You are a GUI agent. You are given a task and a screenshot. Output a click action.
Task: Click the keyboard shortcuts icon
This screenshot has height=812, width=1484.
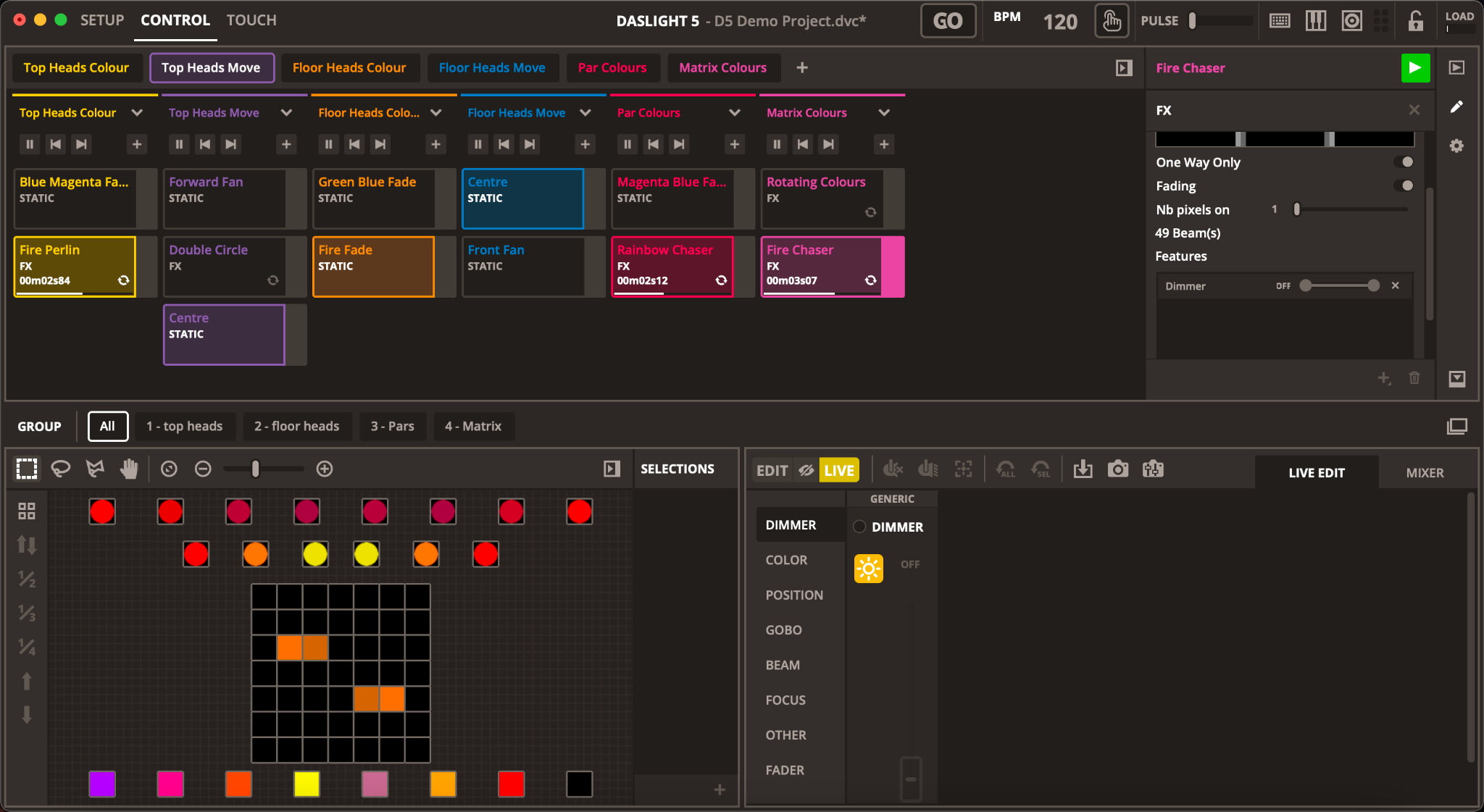click(x=1280, y=21)
